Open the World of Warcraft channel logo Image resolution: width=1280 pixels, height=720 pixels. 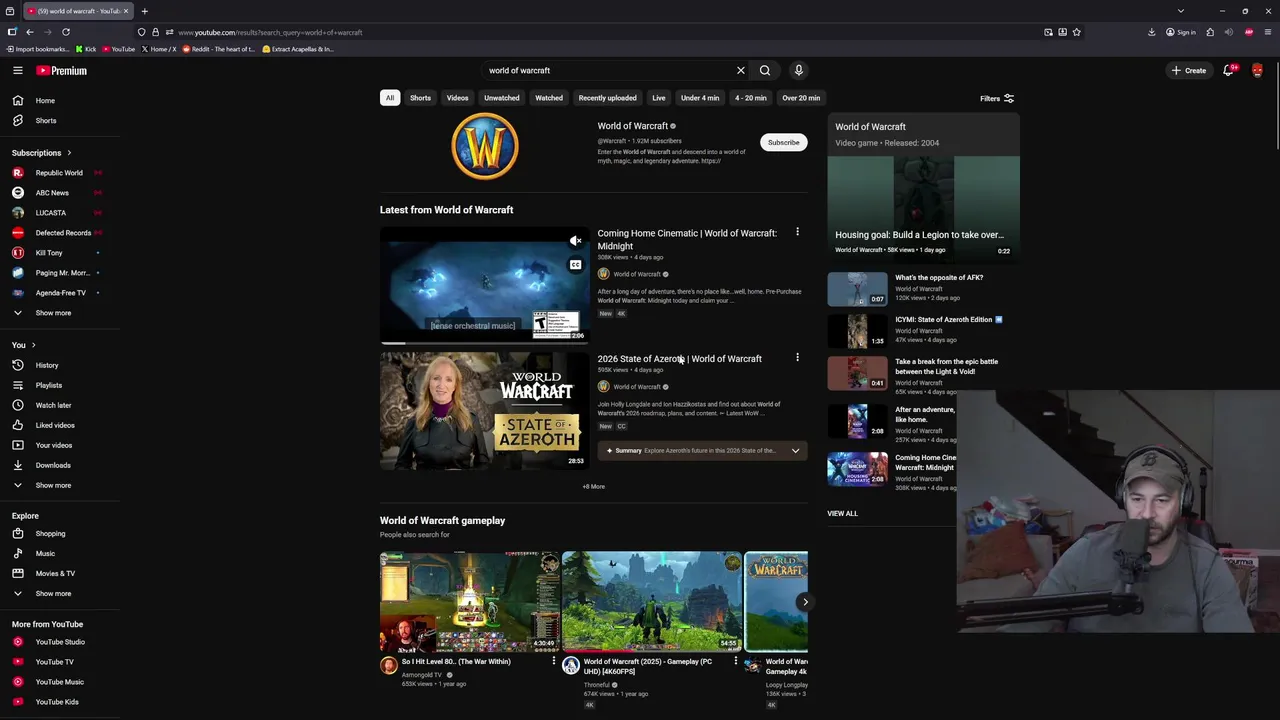tap(485, 146)
